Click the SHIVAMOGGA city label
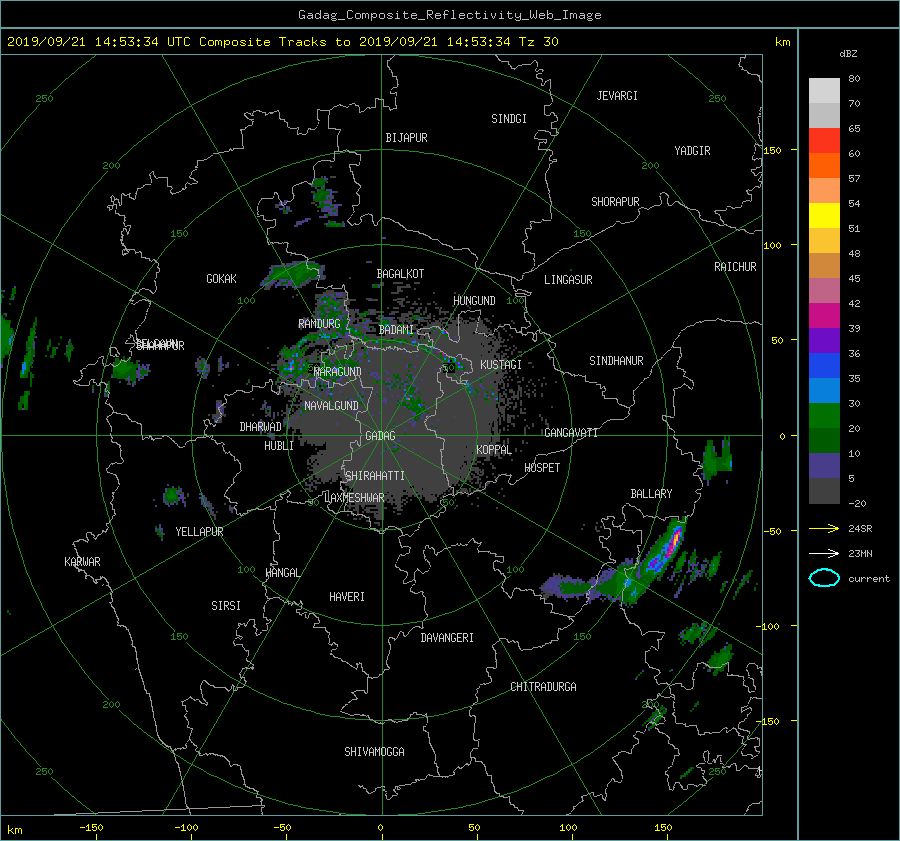Viewport: 900px width, 841px height. click(374, 751)
